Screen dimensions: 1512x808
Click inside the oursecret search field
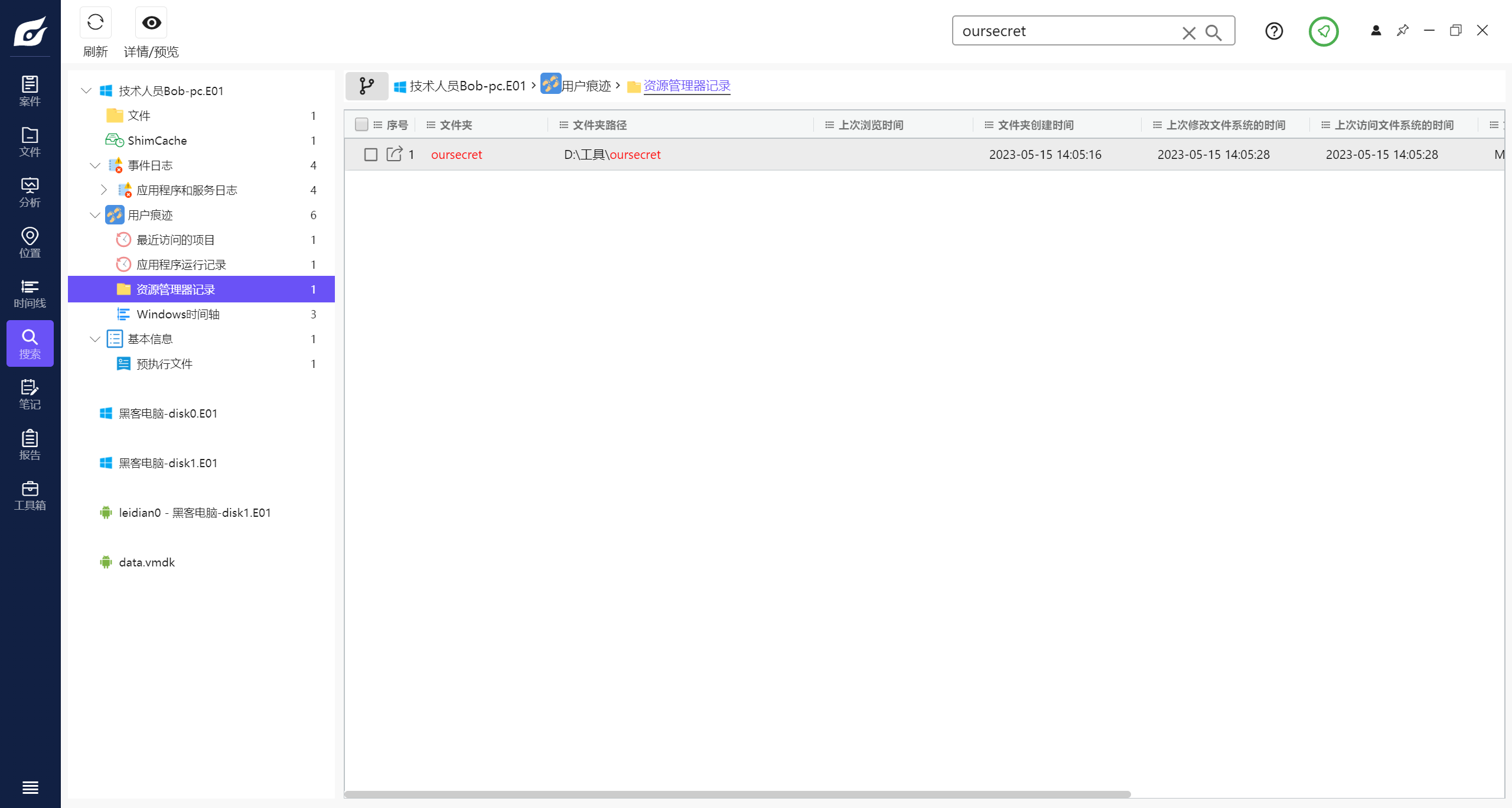(x=1063, y=31)
